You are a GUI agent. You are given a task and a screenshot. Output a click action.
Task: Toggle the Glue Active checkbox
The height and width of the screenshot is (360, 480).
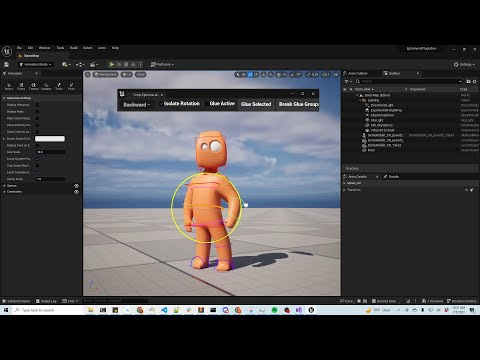pos(207,104)
